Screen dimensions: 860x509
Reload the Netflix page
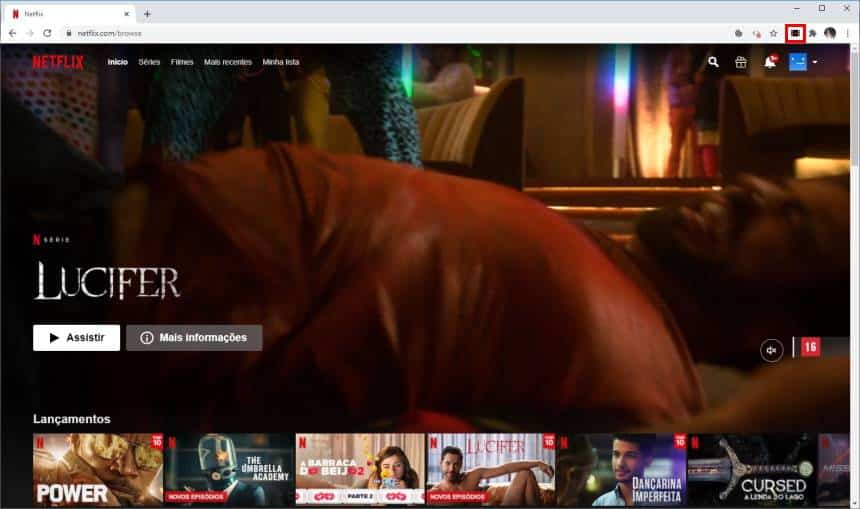[x=47, y=33]
